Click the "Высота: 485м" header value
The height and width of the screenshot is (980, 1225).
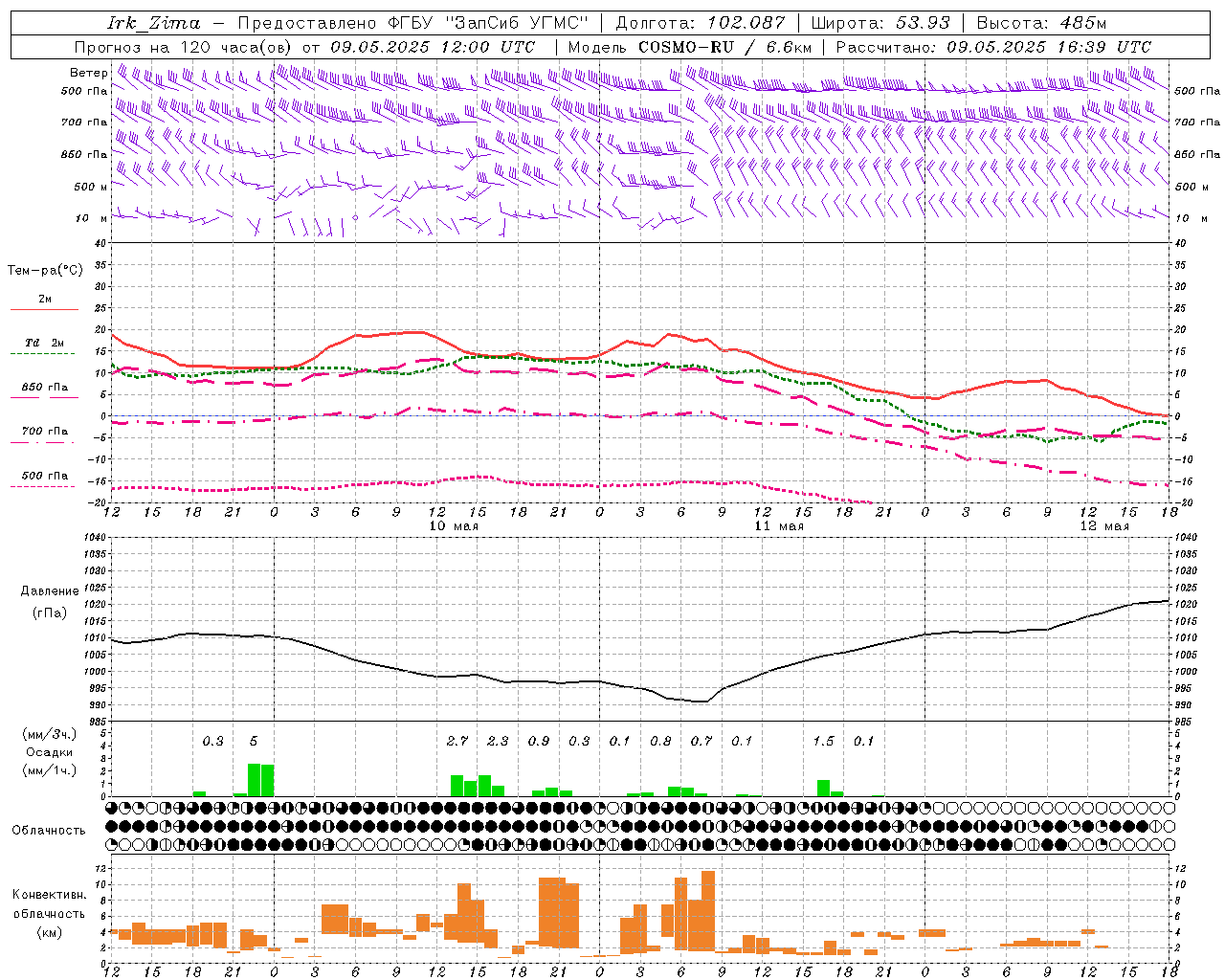tap(1041, 23)
